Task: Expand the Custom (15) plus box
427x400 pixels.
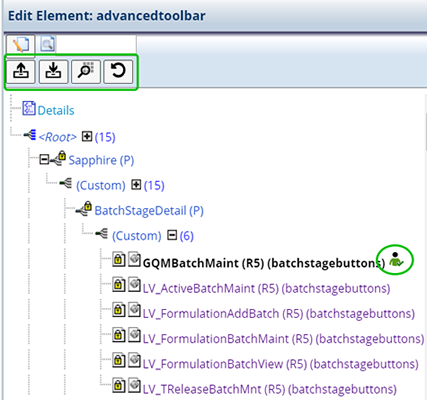Action: tap(136, 185)
